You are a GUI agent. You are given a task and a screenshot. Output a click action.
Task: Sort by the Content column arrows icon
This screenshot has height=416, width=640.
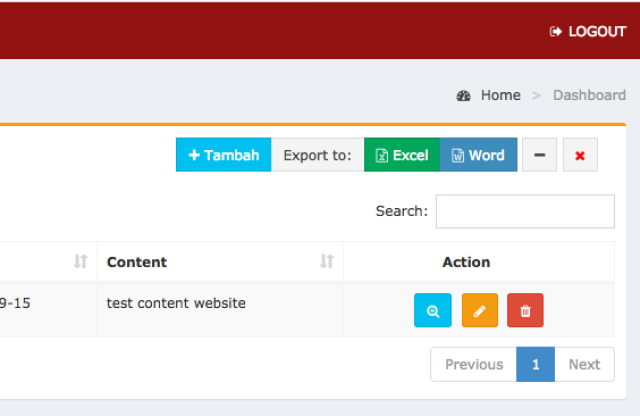click(x=327, y=262)
